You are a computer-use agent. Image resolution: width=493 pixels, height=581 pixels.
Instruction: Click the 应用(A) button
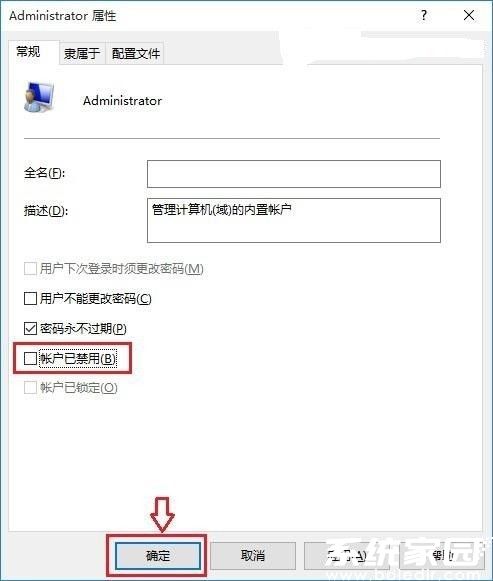pyautogui.click(x=347, y=556)
